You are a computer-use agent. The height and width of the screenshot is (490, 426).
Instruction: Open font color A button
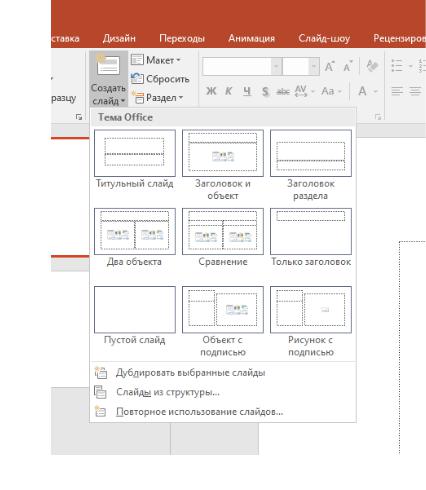point(363,91)
